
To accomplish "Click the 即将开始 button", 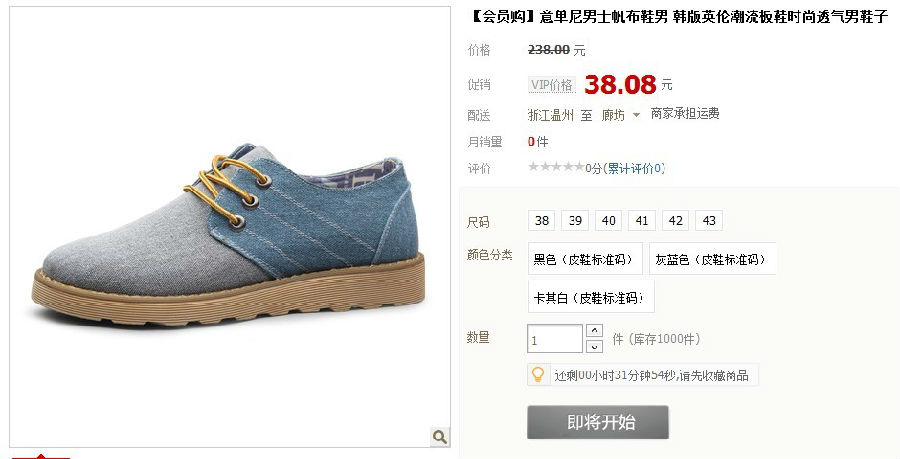I will click(x=598, y=422).
